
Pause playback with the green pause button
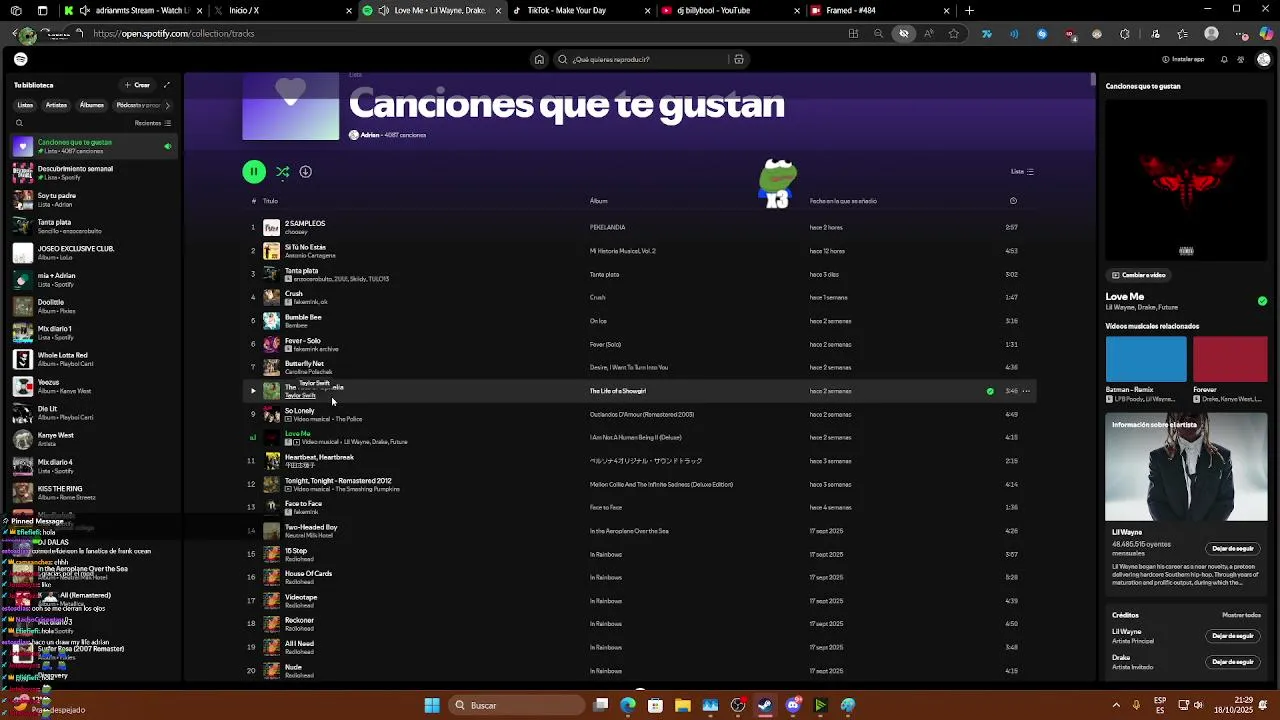pos(254,172)
